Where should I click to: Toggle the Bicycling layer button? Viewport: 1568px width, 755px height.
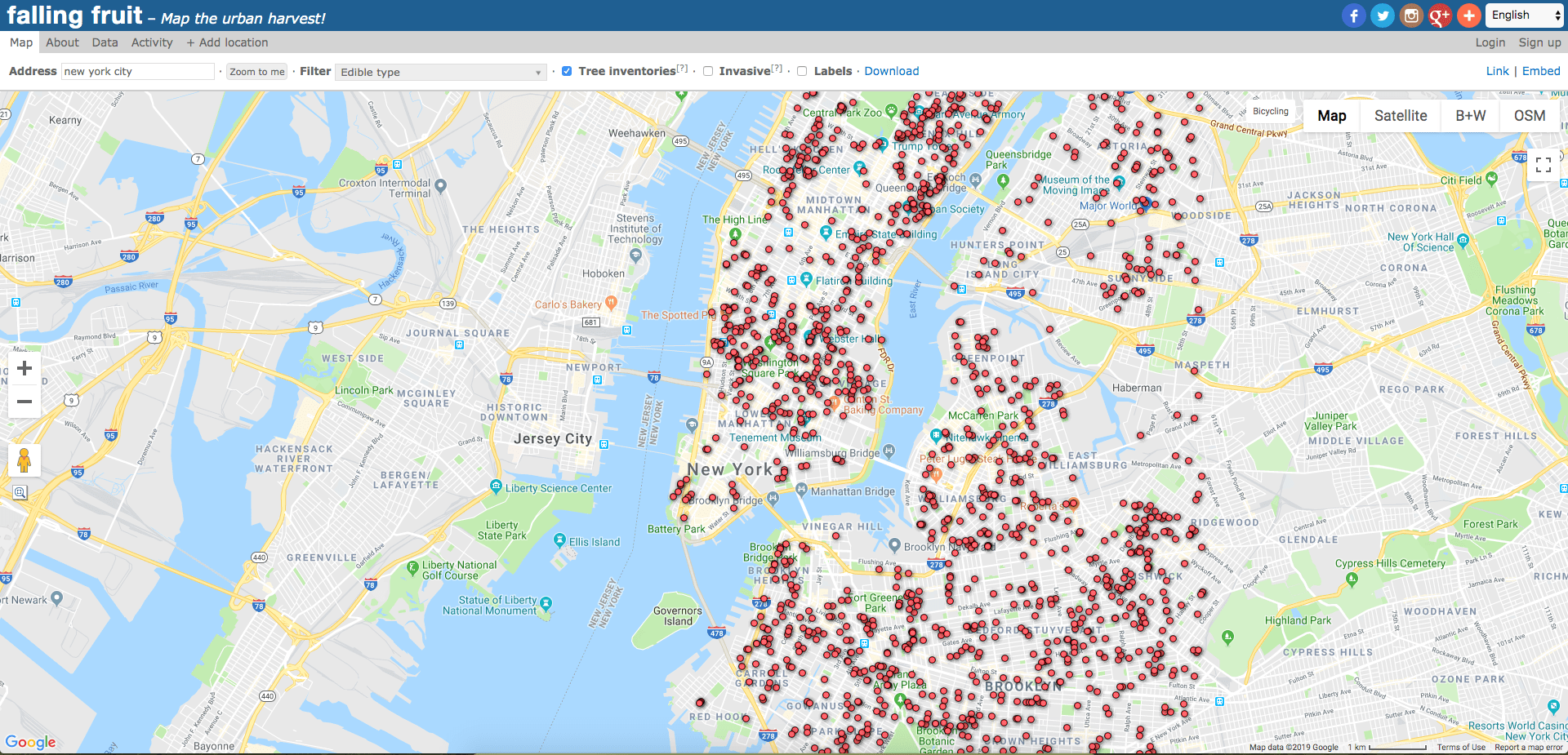tap(1271, 111)
